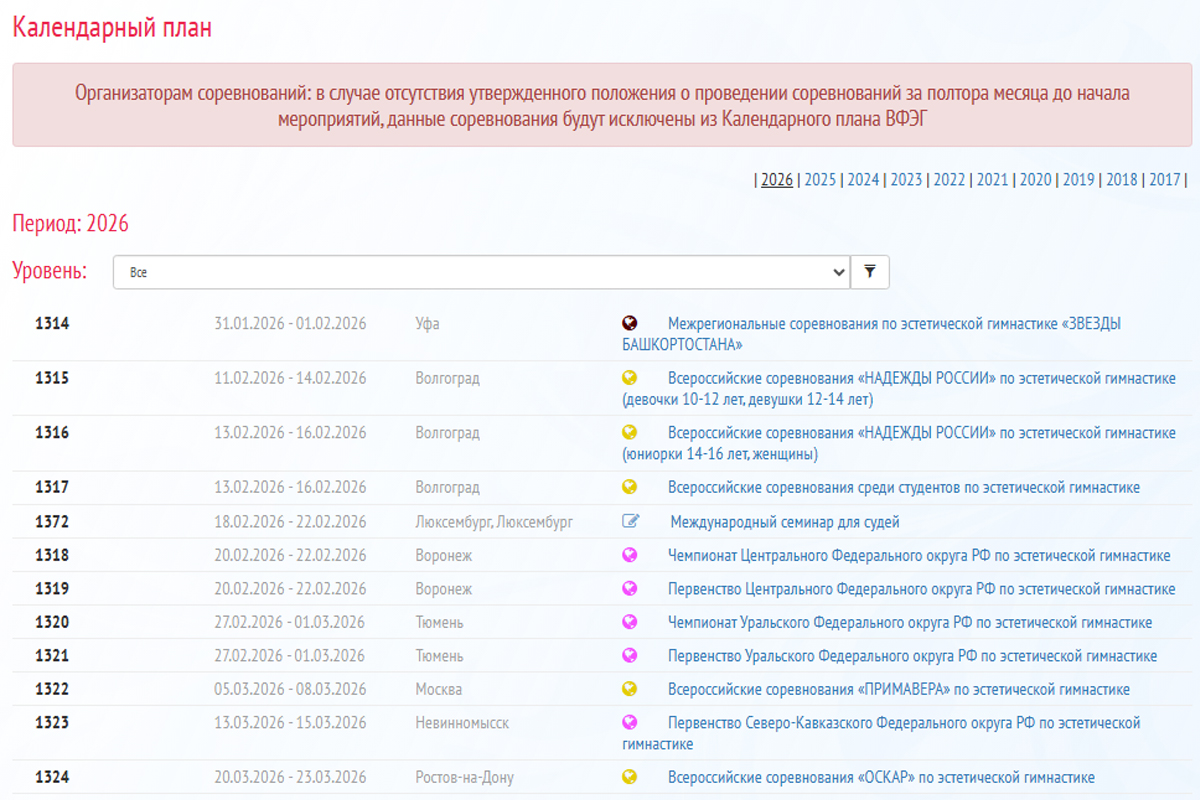
Task: Click the filter funnel icon button
Action: (x=869, y=272)
